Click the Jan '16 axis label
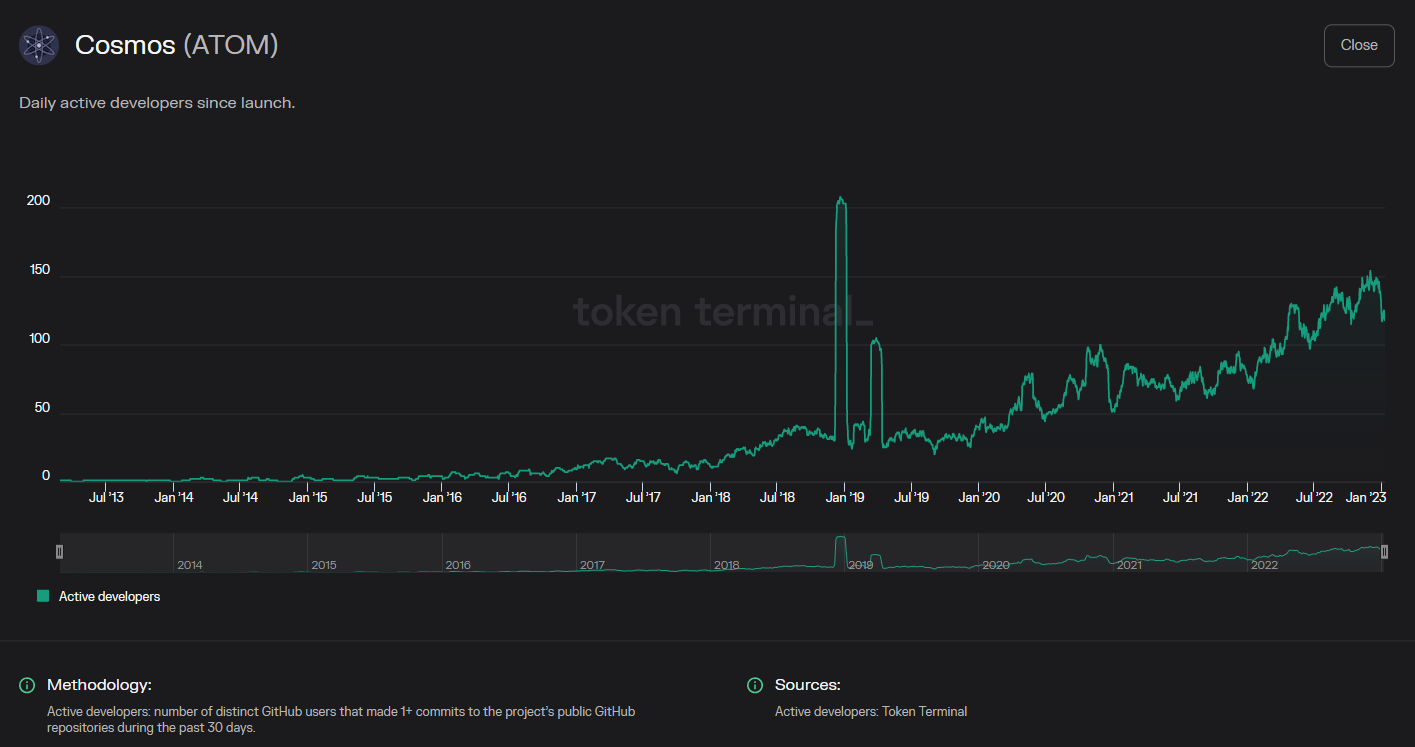Image resolution: width=1415 pixels, height=747 pixels. [442, 497]
